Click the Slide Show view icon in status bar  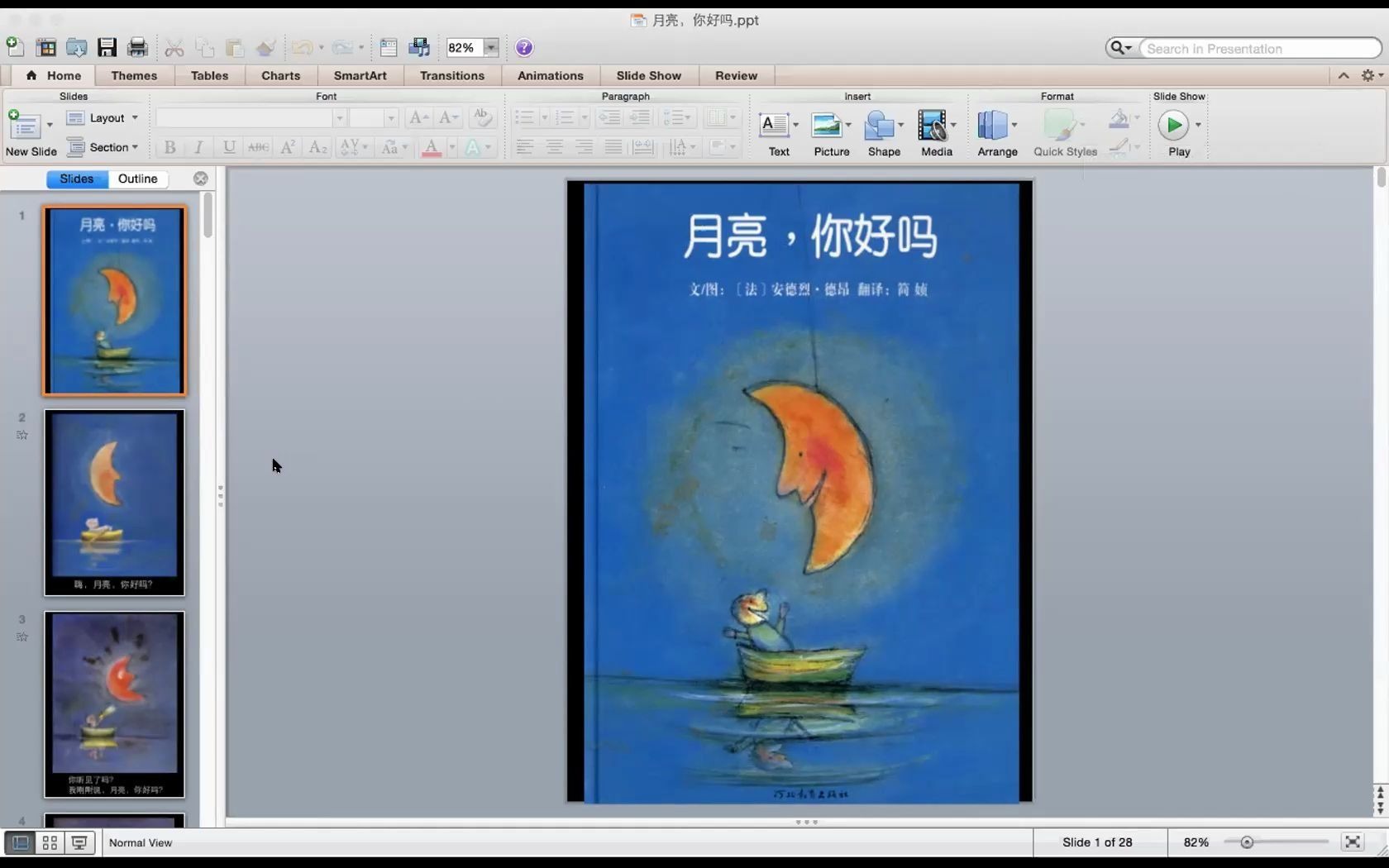79,842
